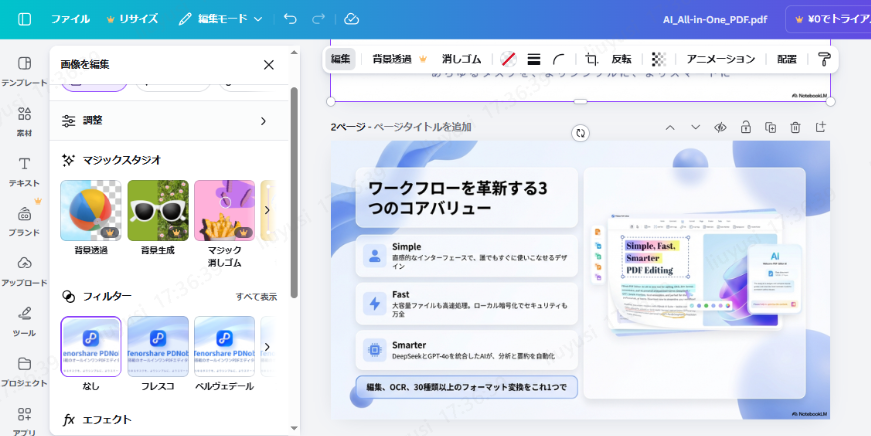The image size is (871, 436).
Task: Click the copy style paint roller icon
Action: (x=824, y=59)
